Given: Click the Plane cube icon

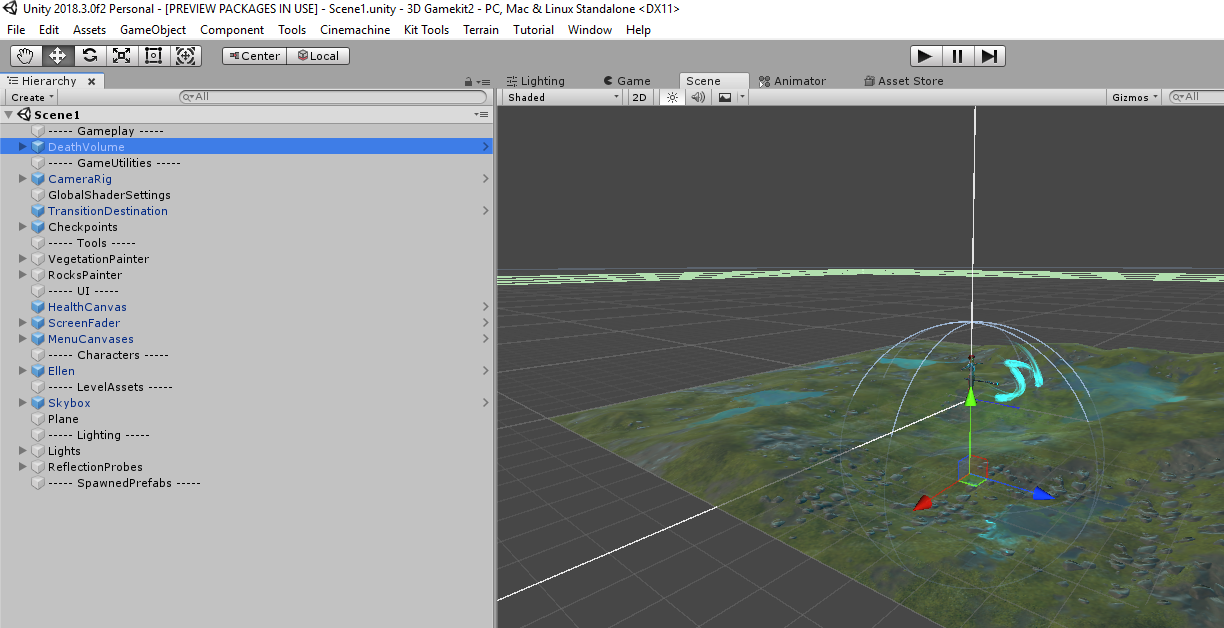Looking at the screenshot, I should click(x=38, y=419).
